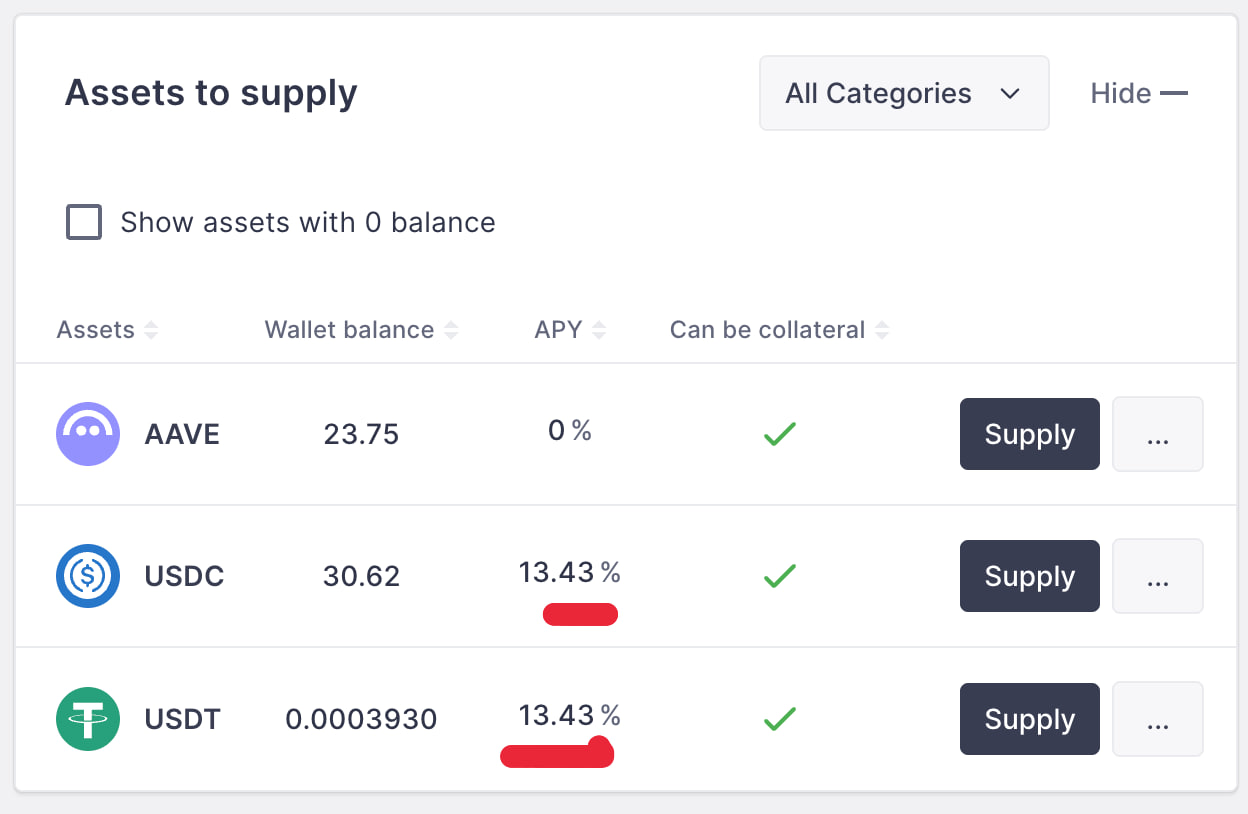Viewport: 1248px width, 814px height.
Task: Supply AAVE using its Supply button
Action: [x=1029, y=434]
